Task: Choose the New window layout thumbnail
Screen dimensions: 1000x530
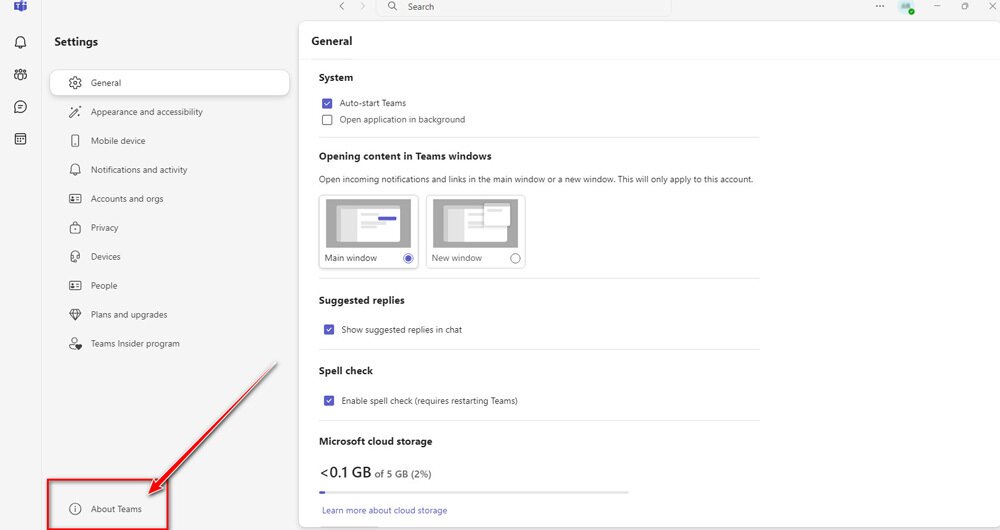Action: (475, 223)
